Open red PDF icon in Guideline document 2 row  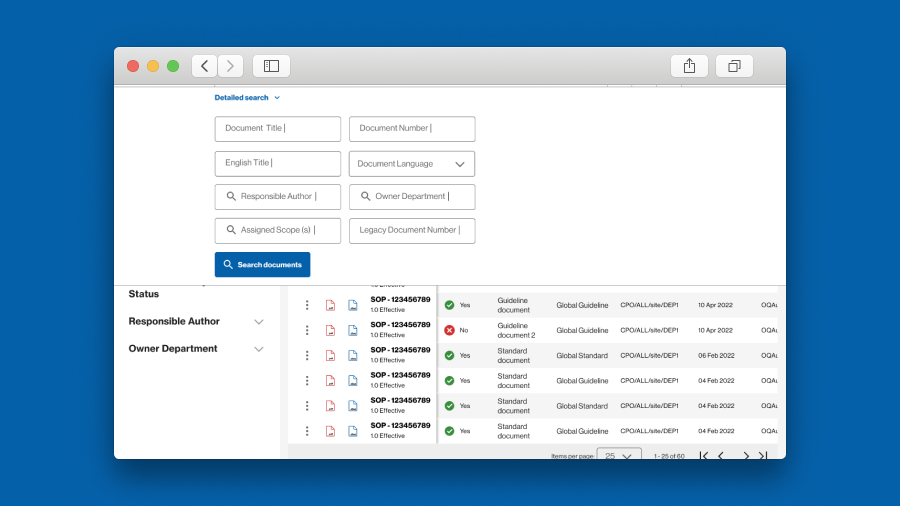tap(330, 330)
